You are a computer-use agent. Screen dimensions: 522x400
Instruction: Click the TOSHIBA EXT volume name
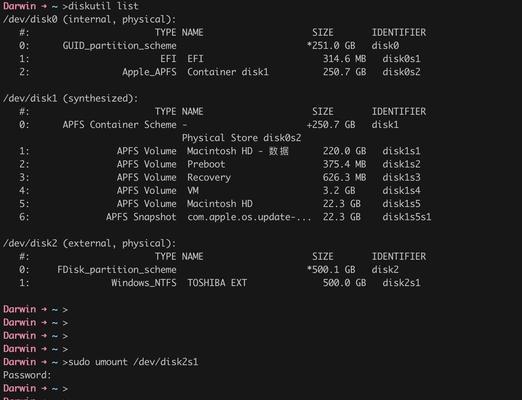[217, 283]
